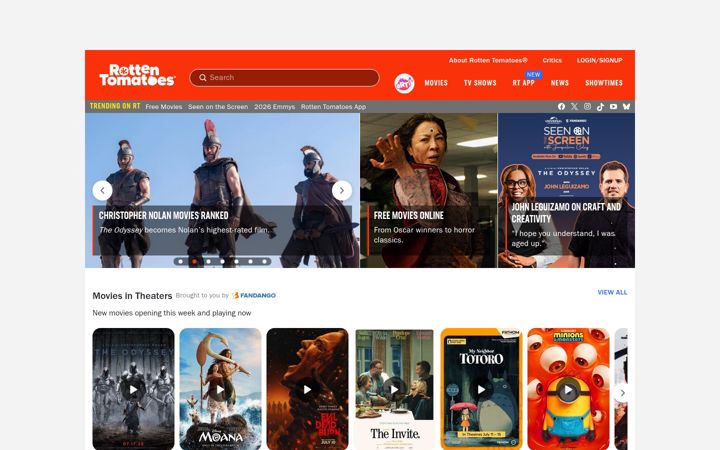Click the Fandango logo

(x=254, y=295)
